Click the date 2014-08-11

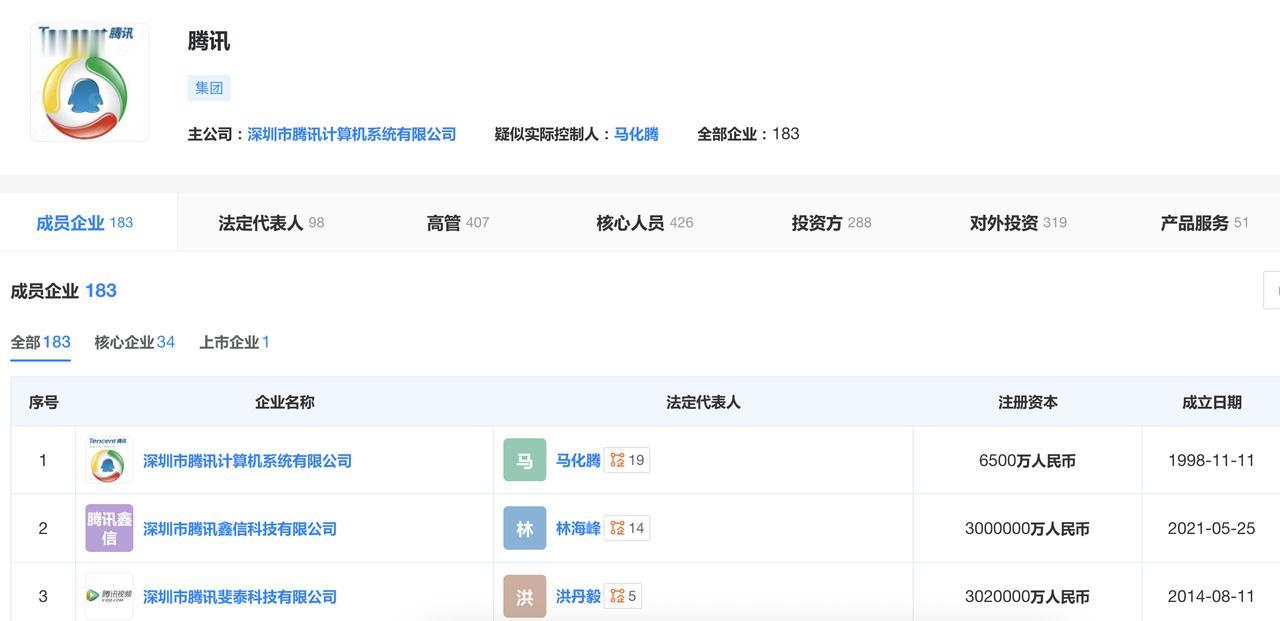click(1211, 597)
